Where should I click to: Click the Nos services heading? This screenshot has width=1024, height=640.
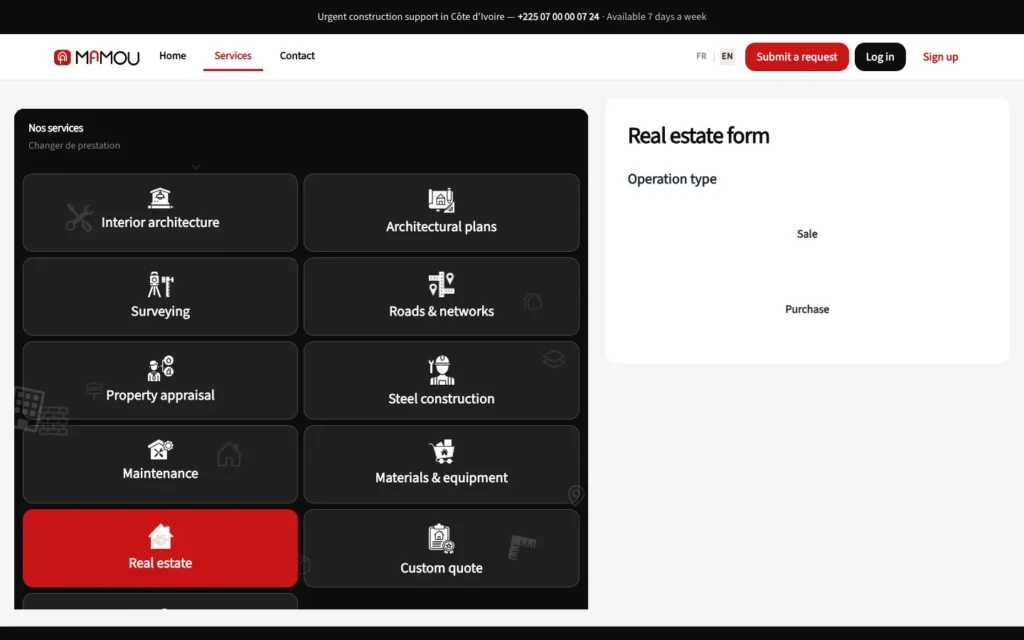(56, 128)
